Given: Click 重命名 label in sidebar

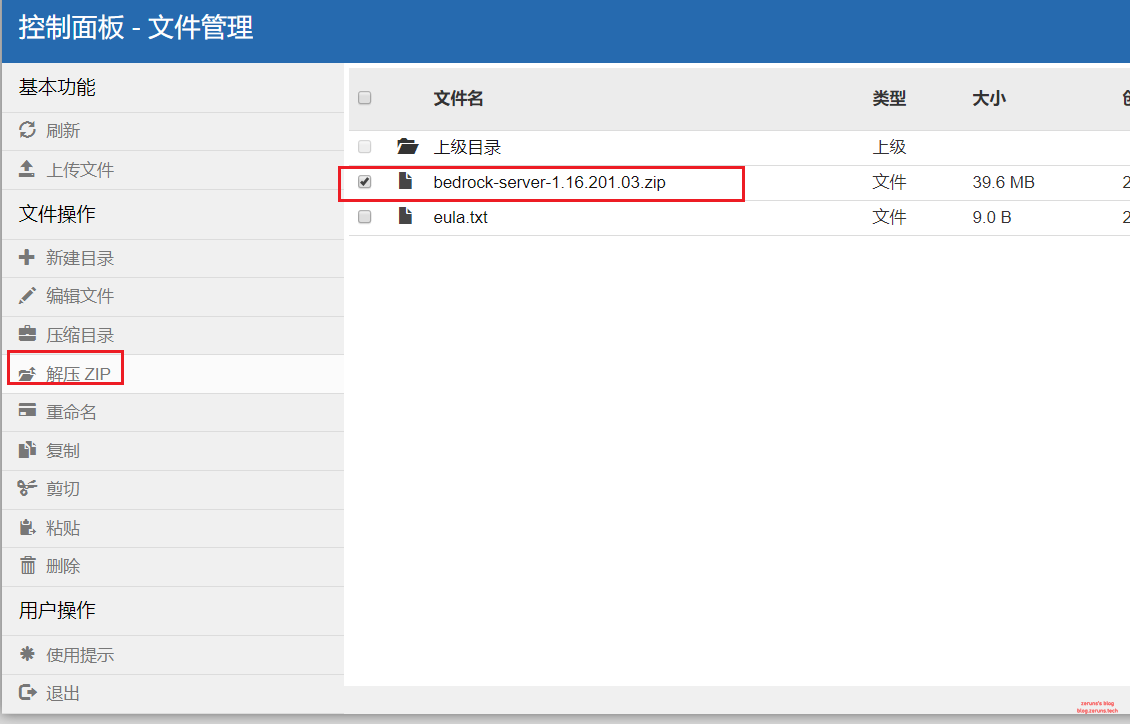Looking at the screenshot, I should pyautogui.click(x=71, y=412).
